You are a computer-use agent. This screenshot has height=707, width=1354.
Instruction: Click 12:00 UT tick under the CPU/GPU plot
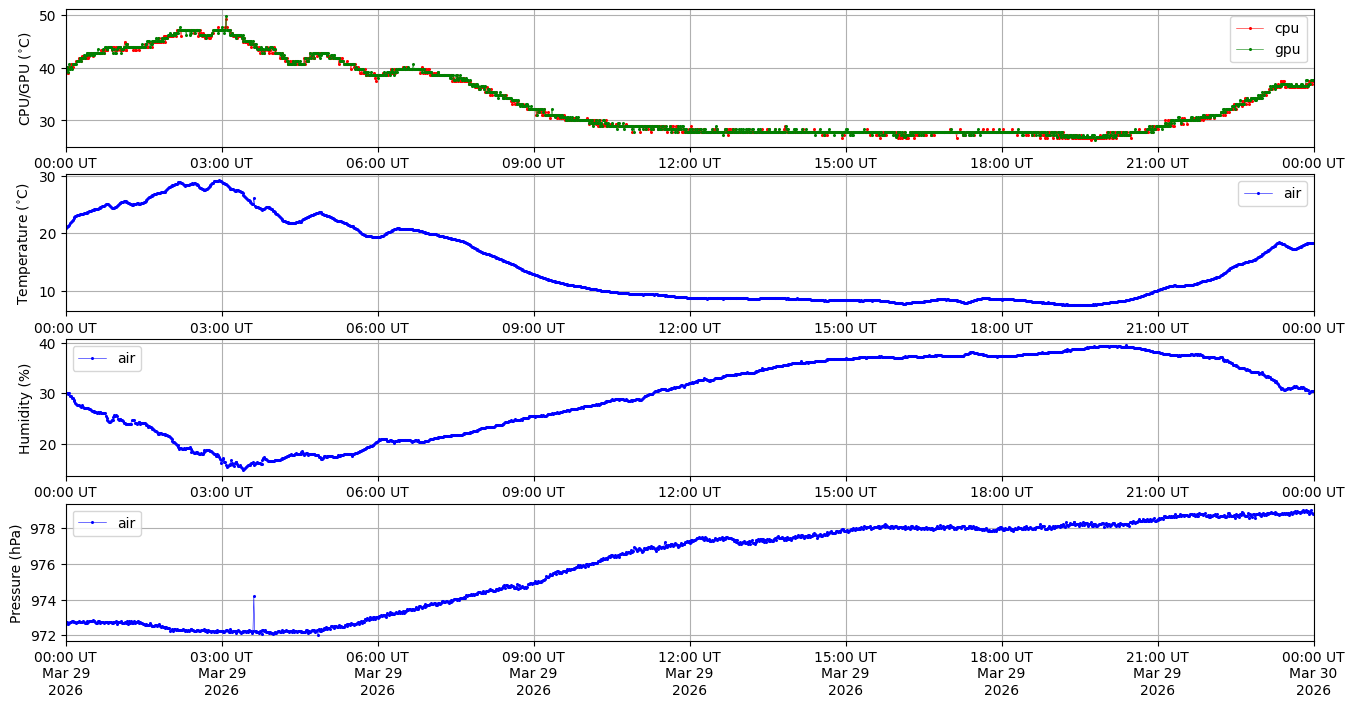[x=689, y=163]
